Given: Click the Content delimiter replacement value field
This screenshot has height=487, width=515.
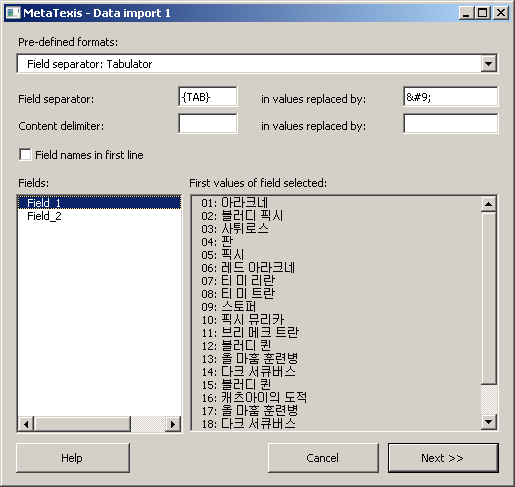Looking at the screenshot, I should pyautogui.click(x=450, y=124).
